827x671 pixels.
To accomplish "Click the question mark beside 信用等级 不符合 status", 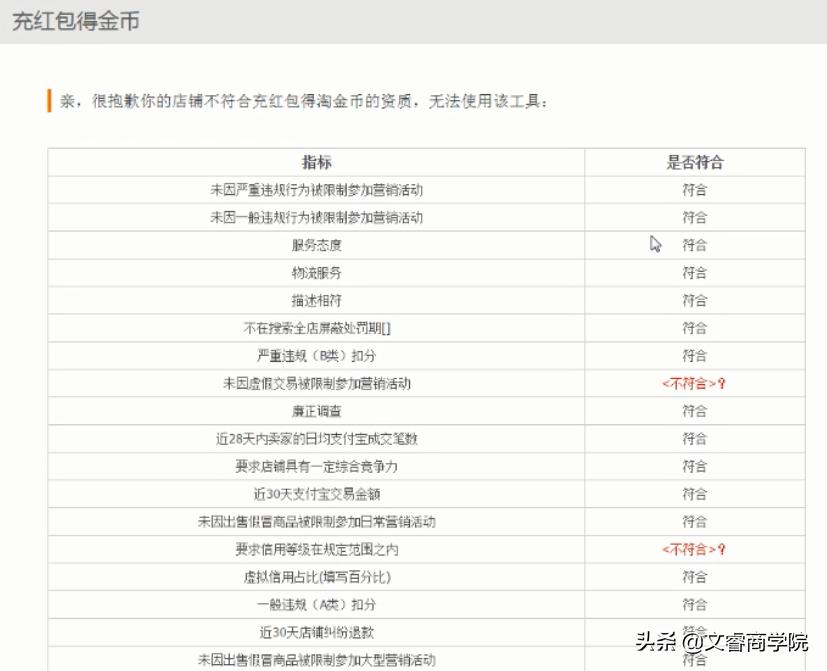I will tap(721, 548).
